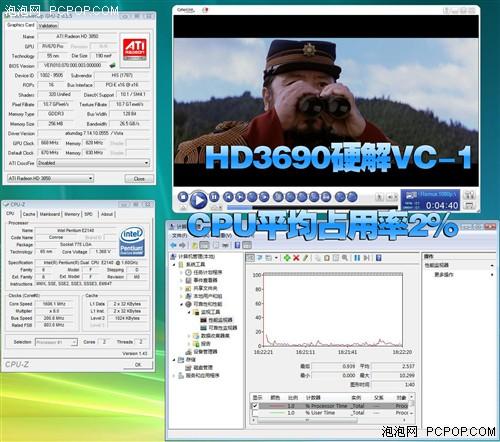Select 可靠性监视器 in the tree
Screen dimensions: 500x442
click(x=223, y=328)
